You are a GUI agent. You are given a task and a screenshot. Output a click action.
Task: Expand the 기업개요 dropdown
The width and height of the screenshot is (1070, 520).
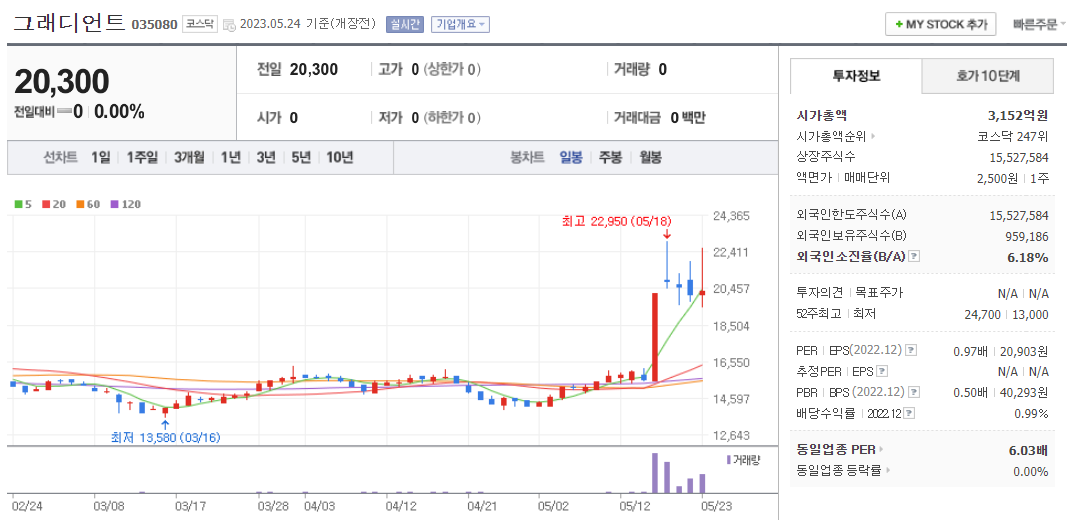click(460, 25)
